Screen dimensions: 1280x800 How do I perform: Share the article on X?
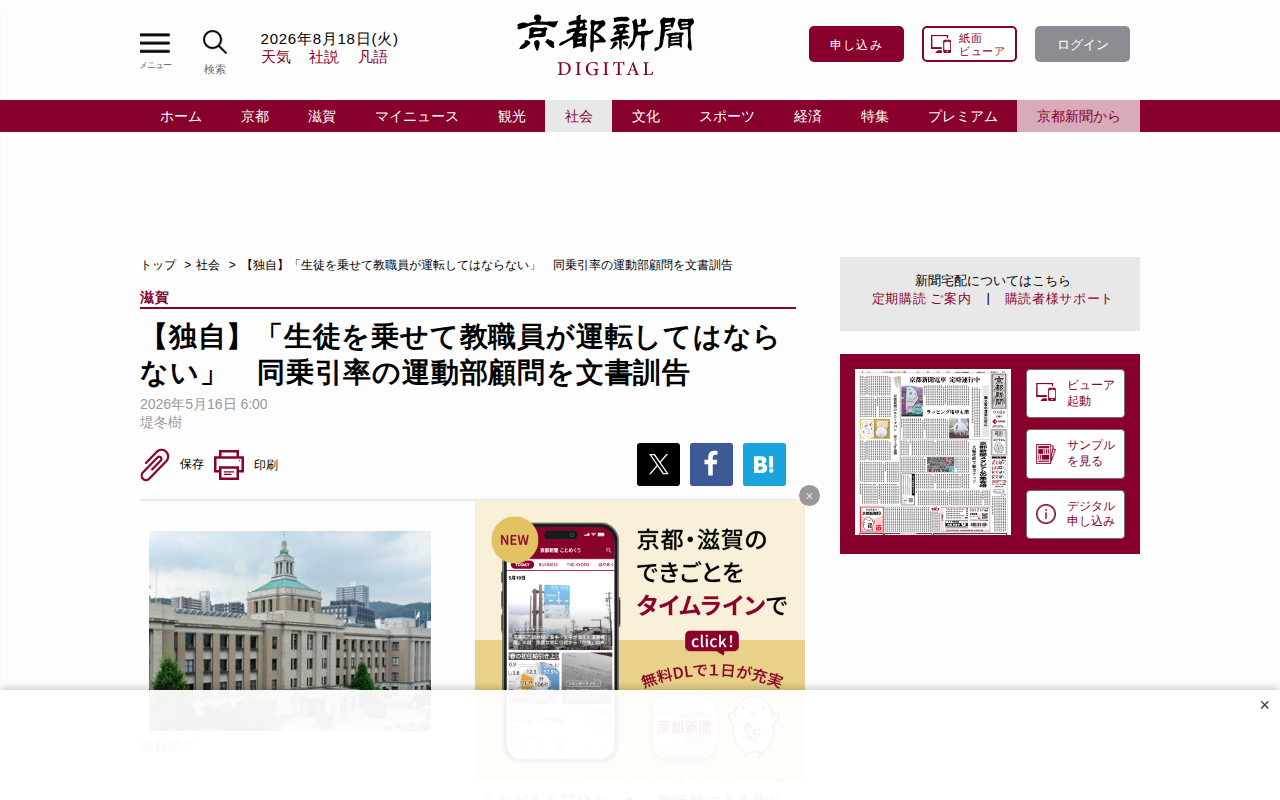point(658,464)
